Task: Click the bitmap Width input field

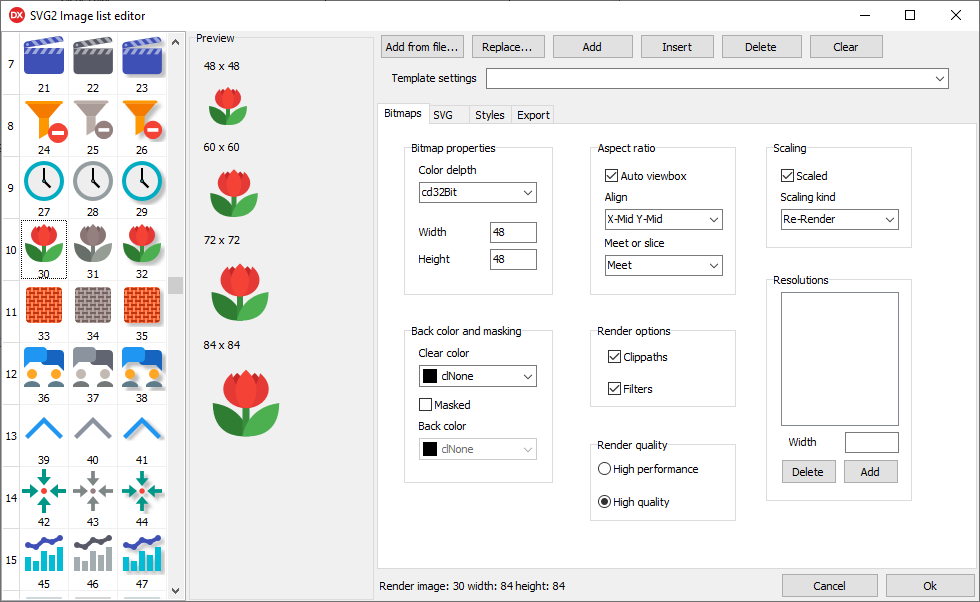Action: pos(513,232)
